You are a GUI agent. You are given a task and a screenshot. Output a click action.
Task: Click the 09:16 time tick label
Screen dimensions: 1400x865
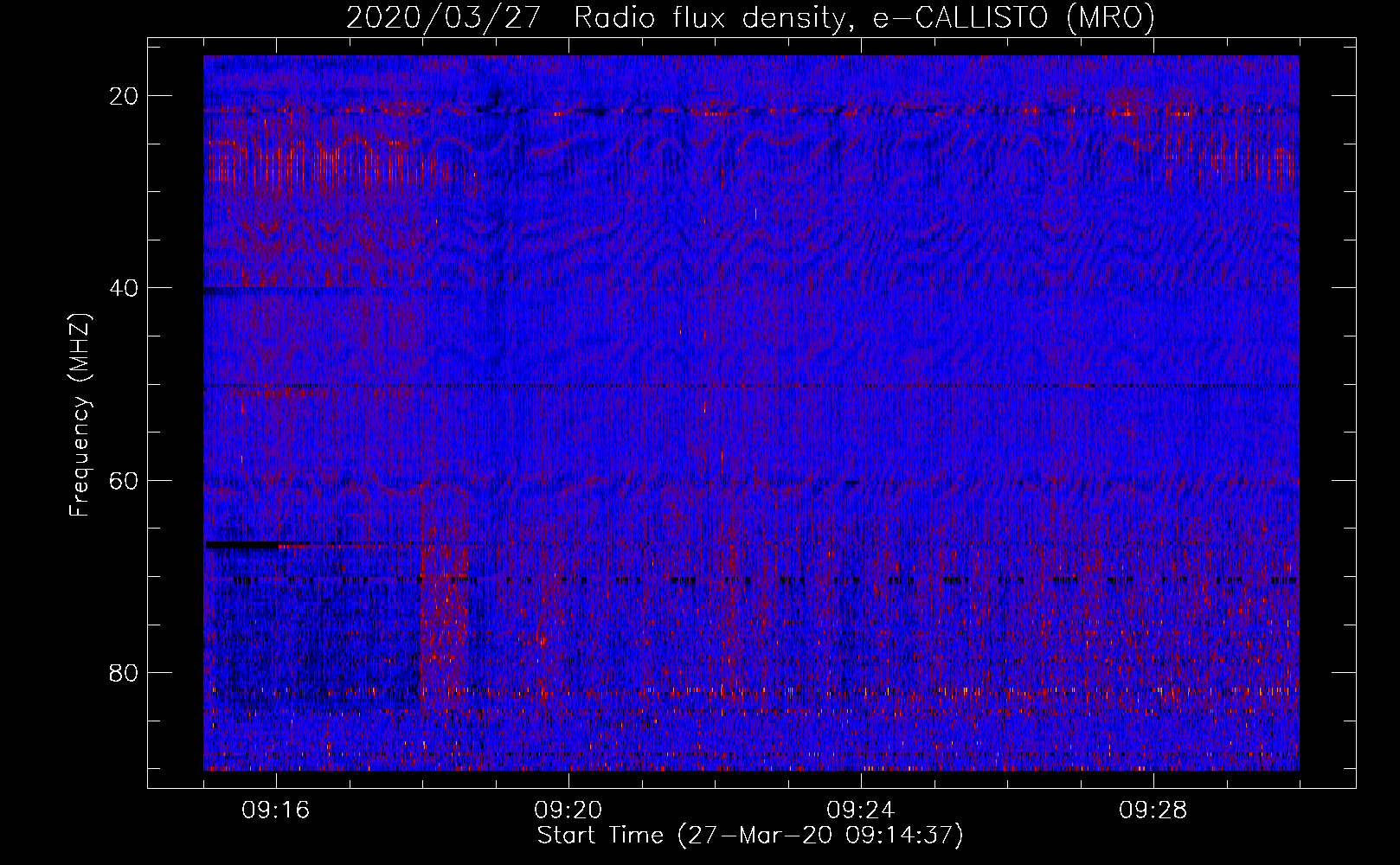tap(276, 811)
